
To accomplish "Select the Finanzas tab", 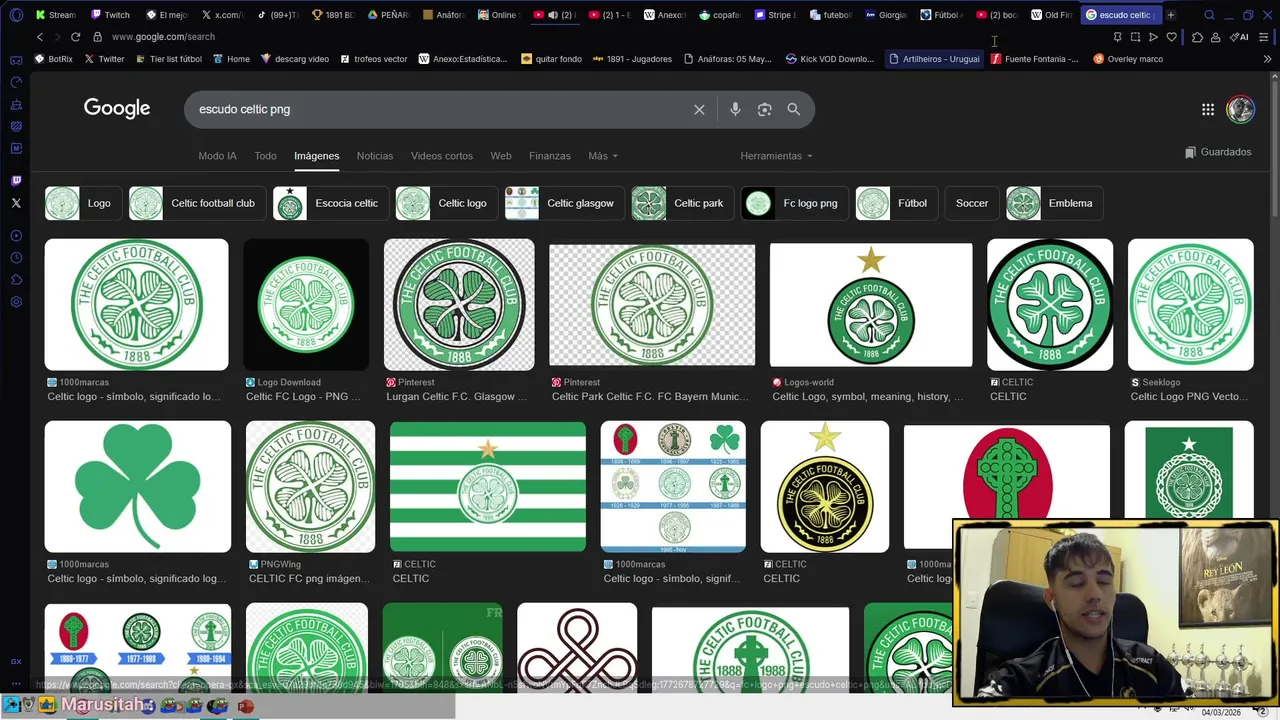I will [x=550, y=156].
